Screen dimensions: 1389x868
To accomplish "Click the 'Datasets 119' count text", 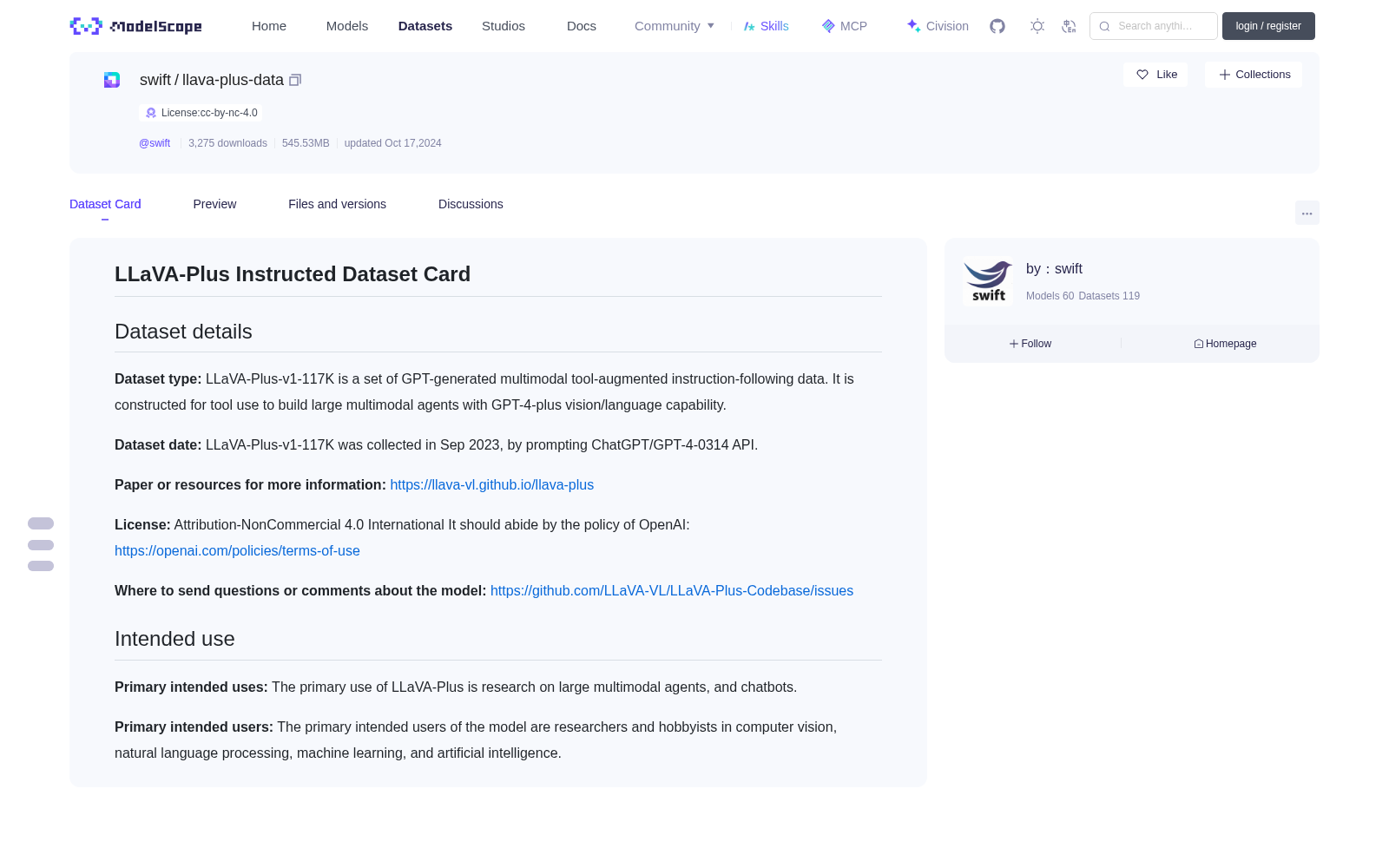I will click(1109, 296).
